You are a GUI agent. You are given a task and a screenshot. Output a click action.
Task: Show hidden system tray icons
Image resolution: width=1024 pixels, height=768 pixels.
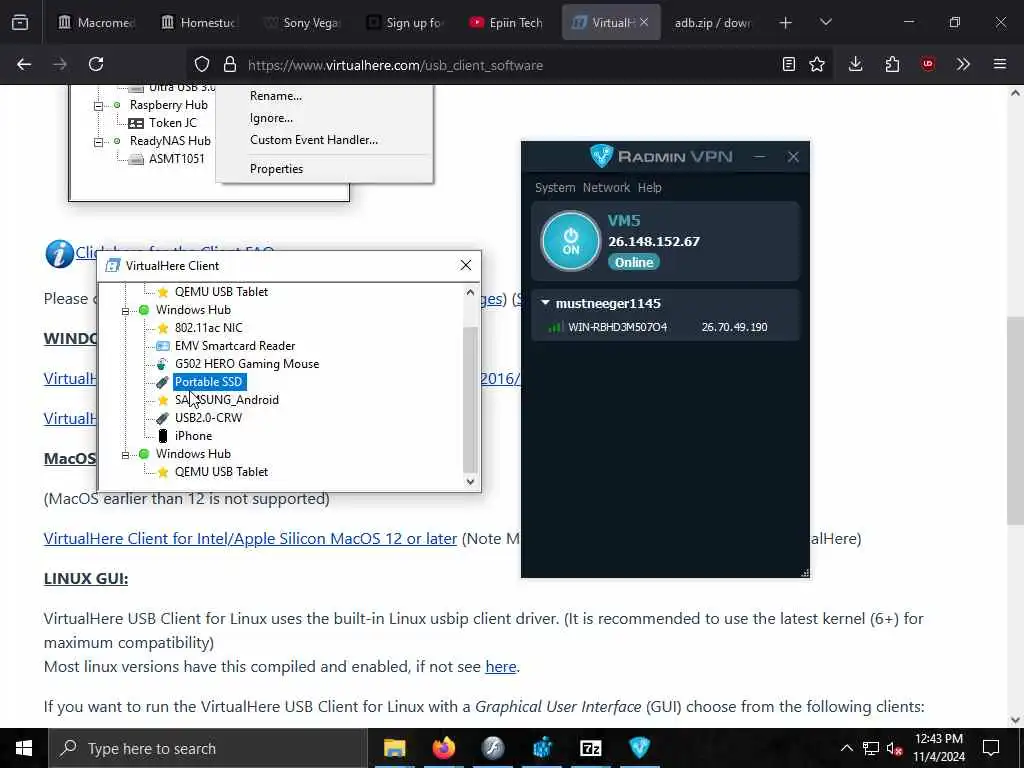click(846, 748)
